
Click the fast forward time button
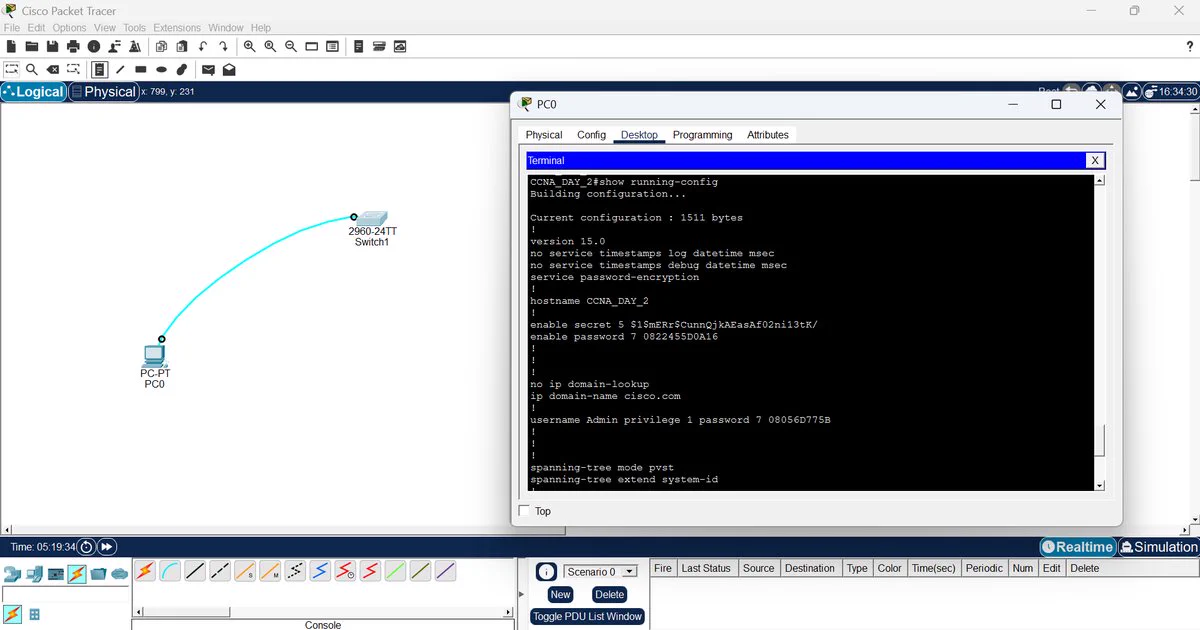tap(106, 547)
